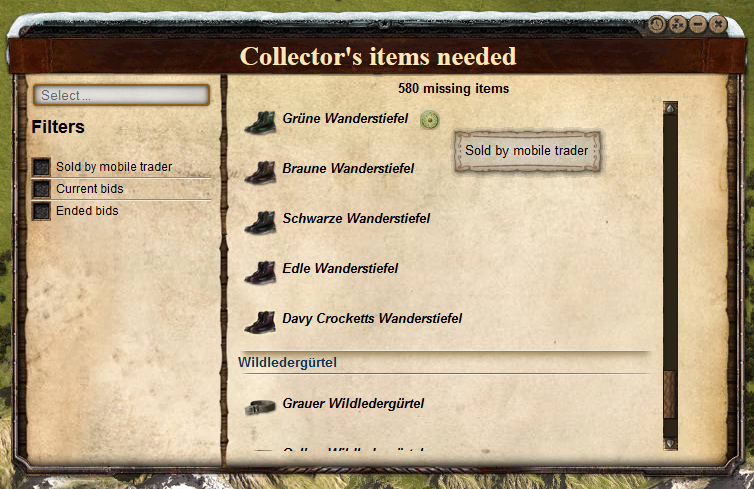This screenshot has height=489, width=754.
Task: Click the green Grüne Wanderstiefel boot icon
Action: (260, 122)
